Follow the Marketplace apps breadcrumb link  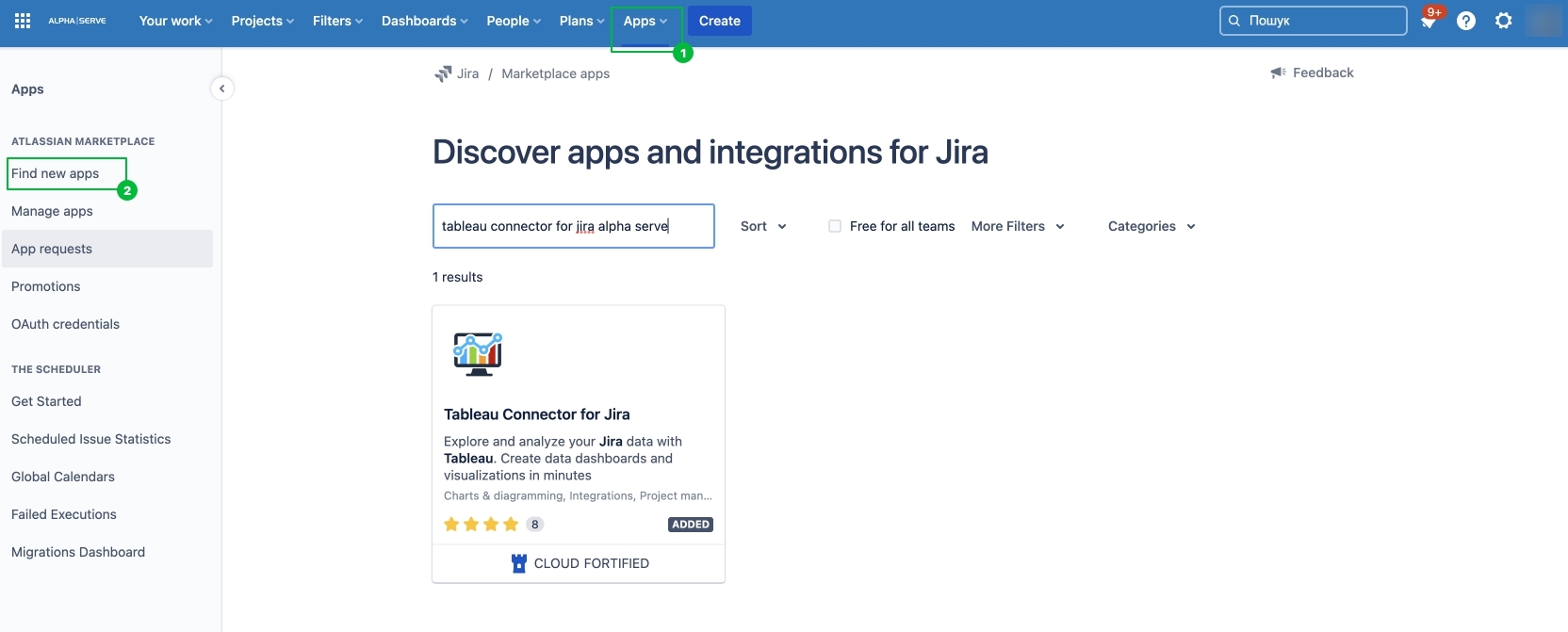[x=556, y=73]
